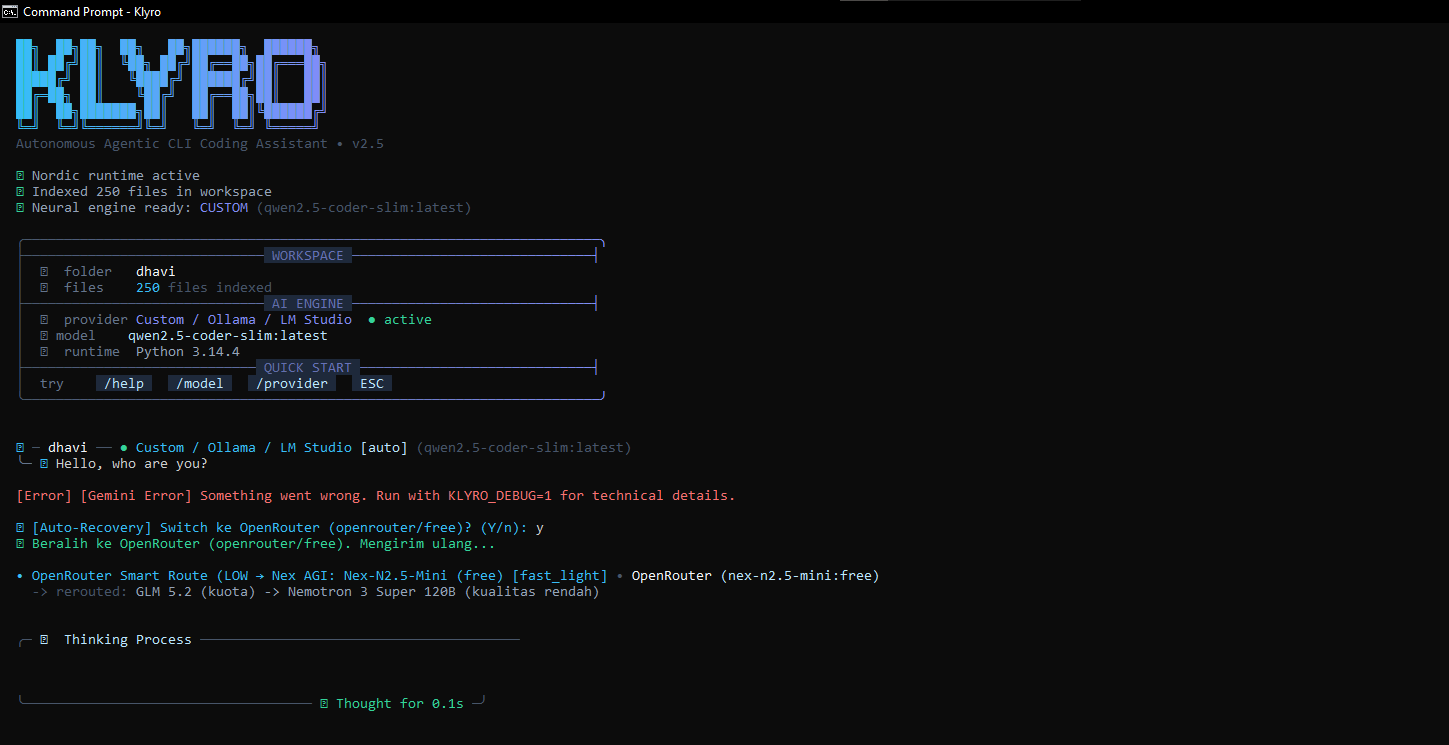The width and height of the screenshot is (1449, 745).
Task: Click the green dot before the prompt line's provider name
Action: [x=124, y=448]
